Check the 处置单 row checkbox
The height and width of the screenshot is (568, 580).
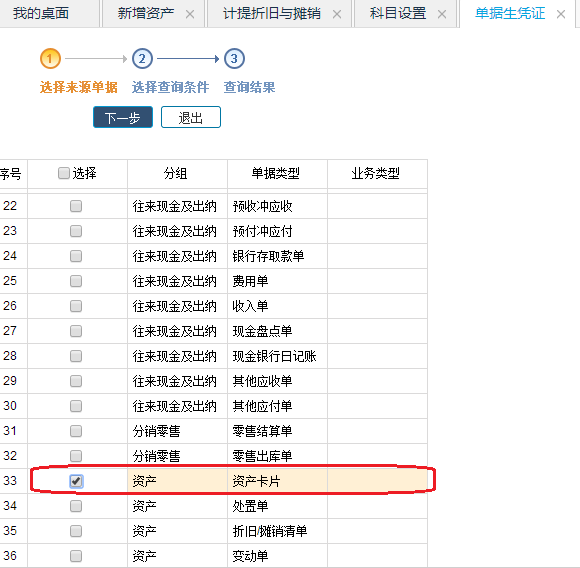click(x=76, y=506)
